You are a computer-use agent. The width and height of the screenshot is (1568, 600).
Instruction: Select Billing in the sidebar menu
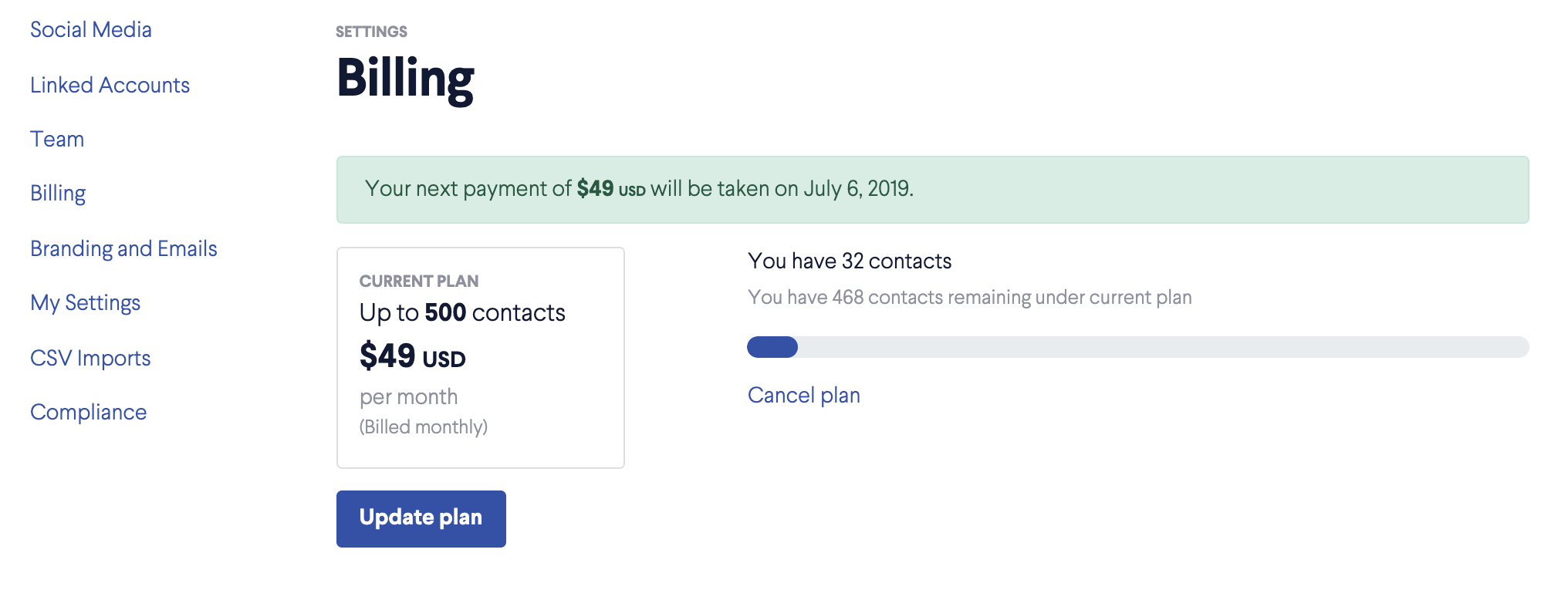58,194
